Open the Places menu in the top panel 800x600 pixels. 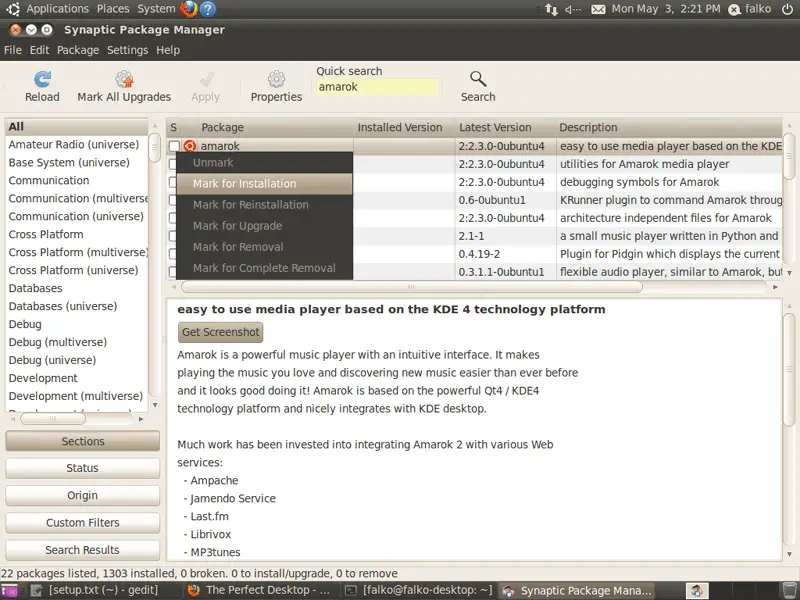pos(113,9)
